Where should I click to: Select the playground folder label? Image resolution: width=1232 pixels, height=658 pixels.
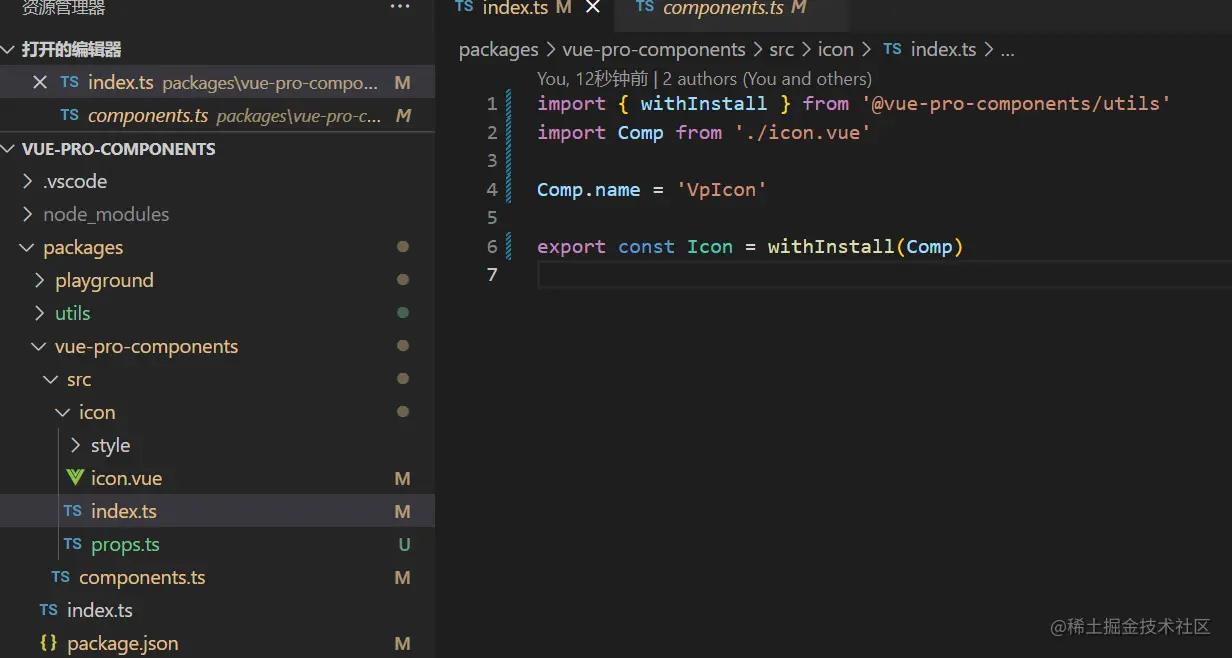(104, 281)
